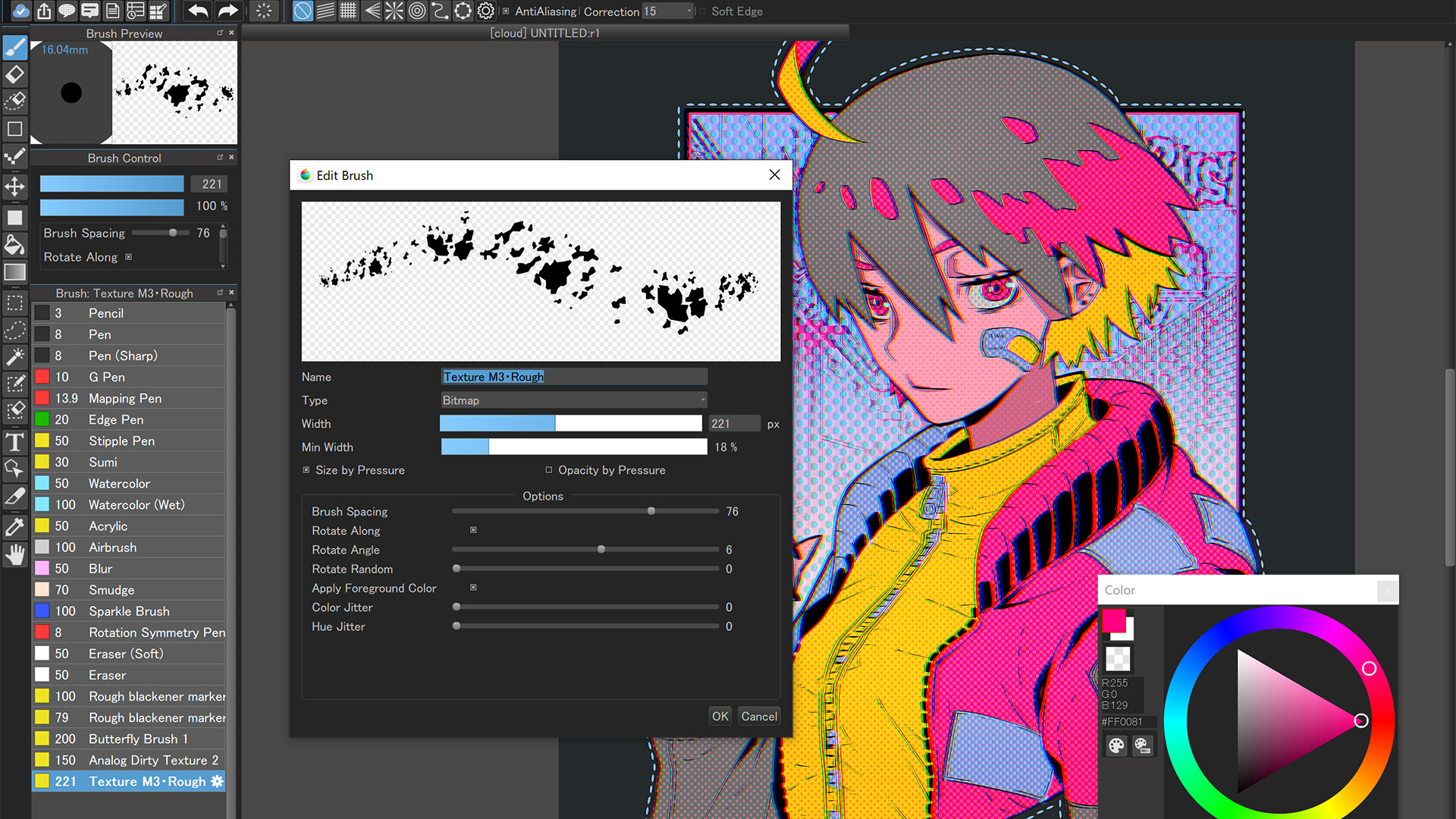Image resolution: width=1456 pixels, height=819 pixels.
Task: Toggle Rotate Along in brush options
Action: click(x=473, y=530)
